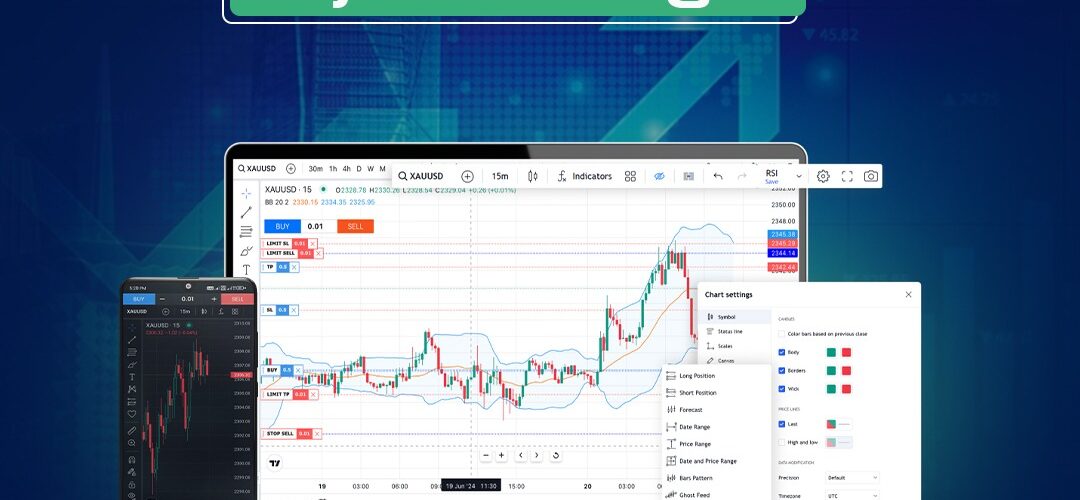1080x500 pixels.
Task: Toggle the Last price line checkbox
Action: [x=782, y=424]
